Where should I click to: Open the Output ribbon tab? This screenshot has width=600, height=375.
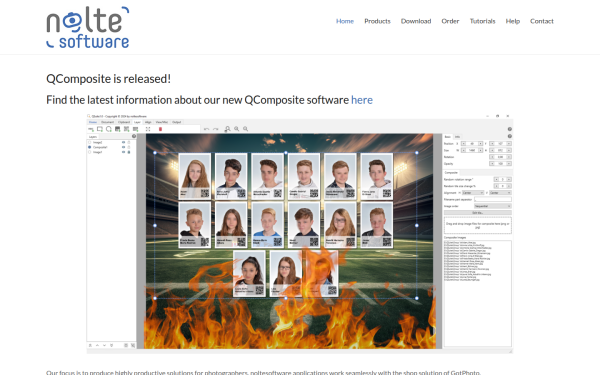pos(177,122)
